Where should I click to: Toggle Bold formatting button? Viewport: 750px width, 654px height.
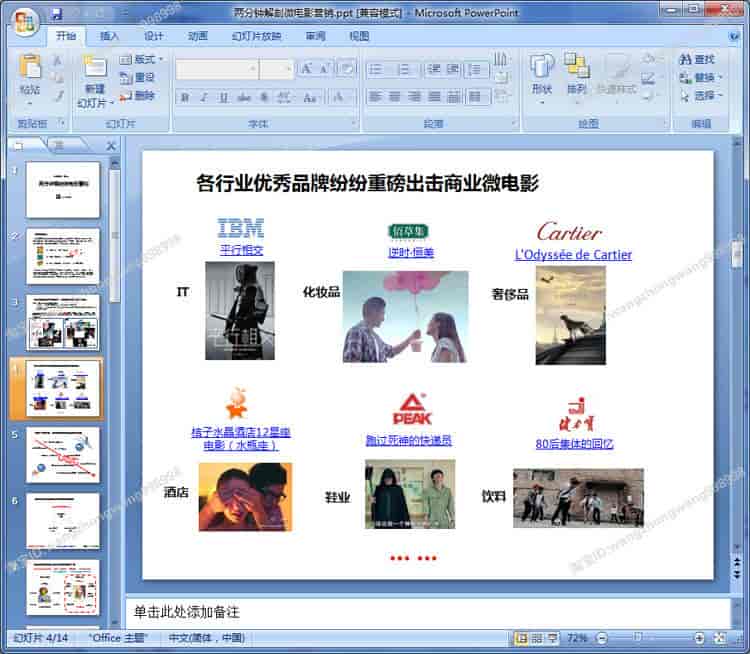[184, 98]
